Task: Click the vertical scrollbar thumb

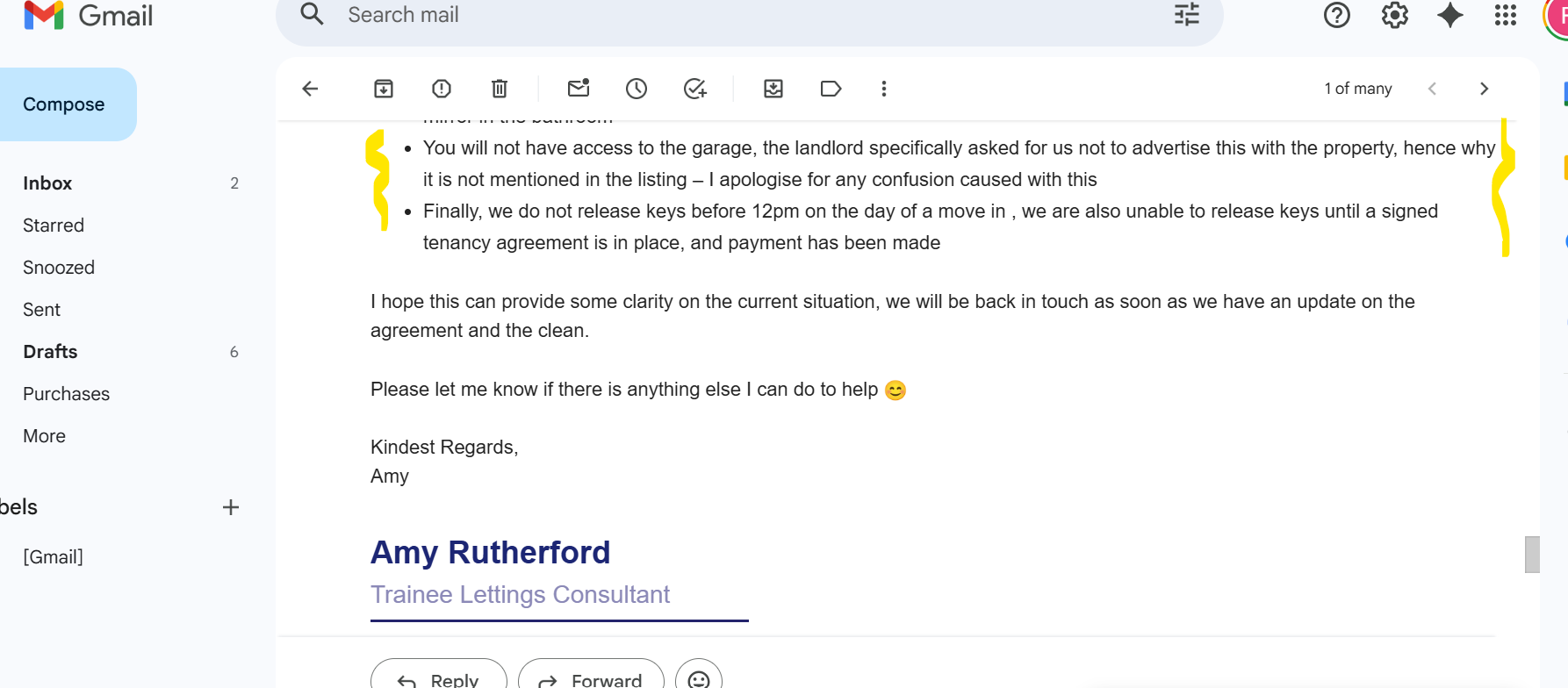Action: (1532, 555)
